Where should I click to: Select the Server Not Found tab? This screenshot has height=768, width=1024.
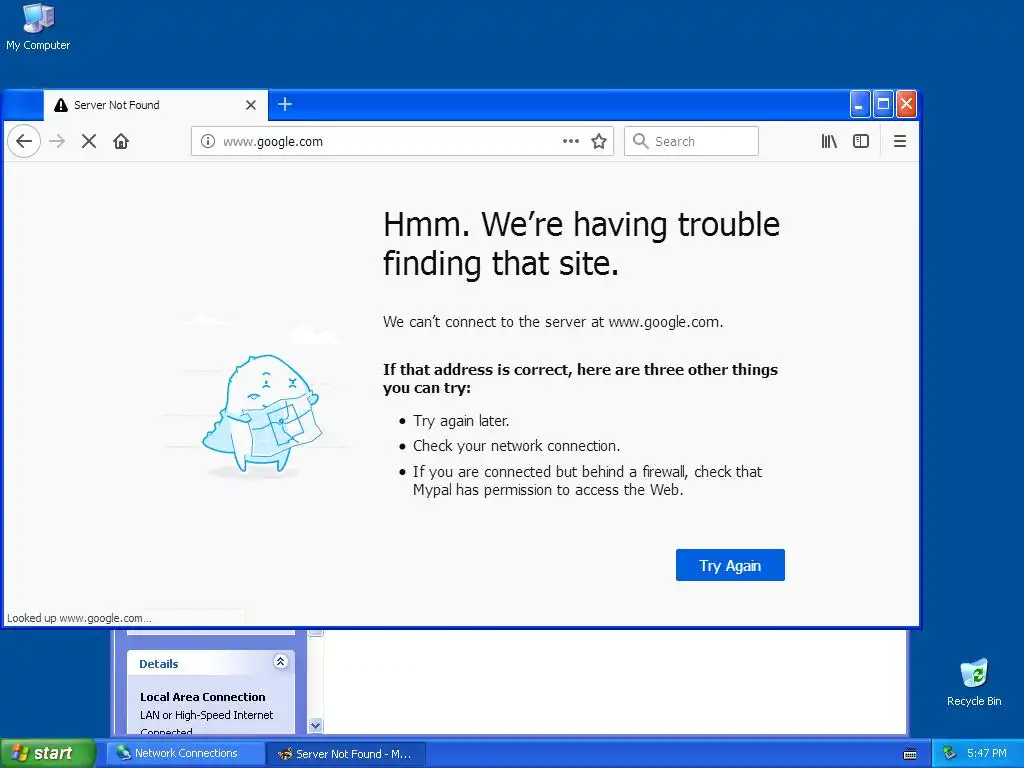(155, 105)
